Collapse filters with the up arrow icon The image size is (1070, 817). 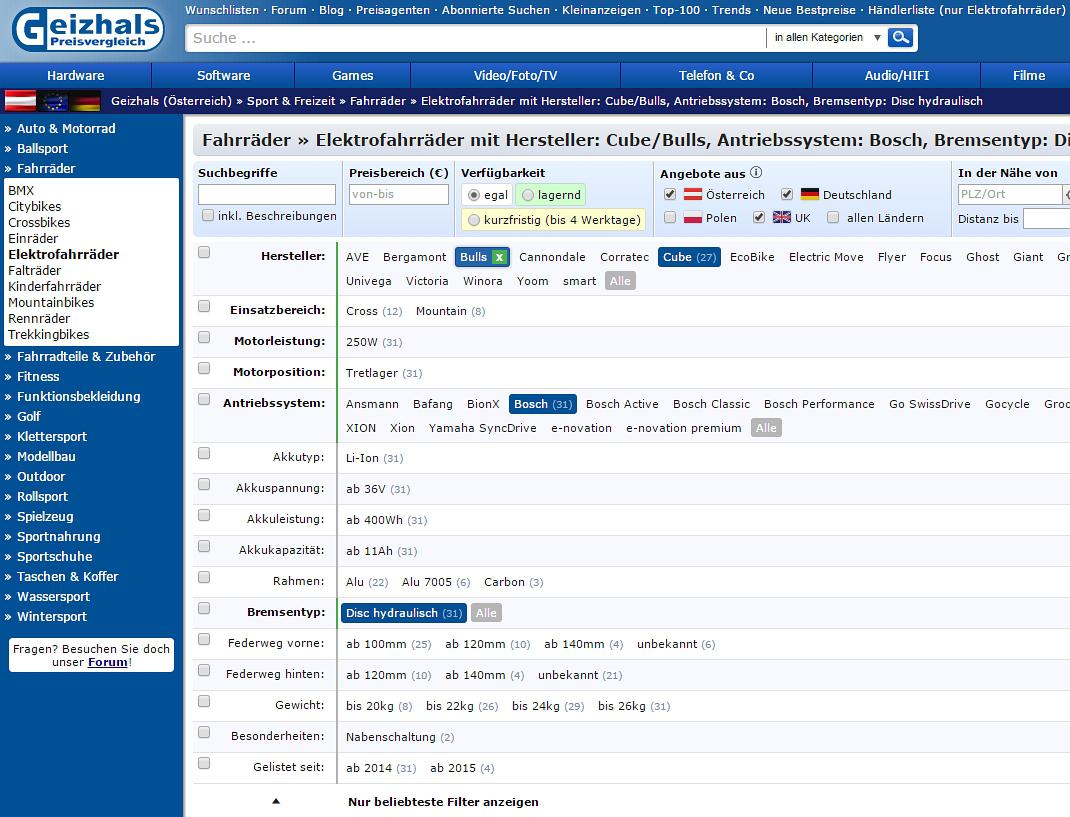pos(276,801)
